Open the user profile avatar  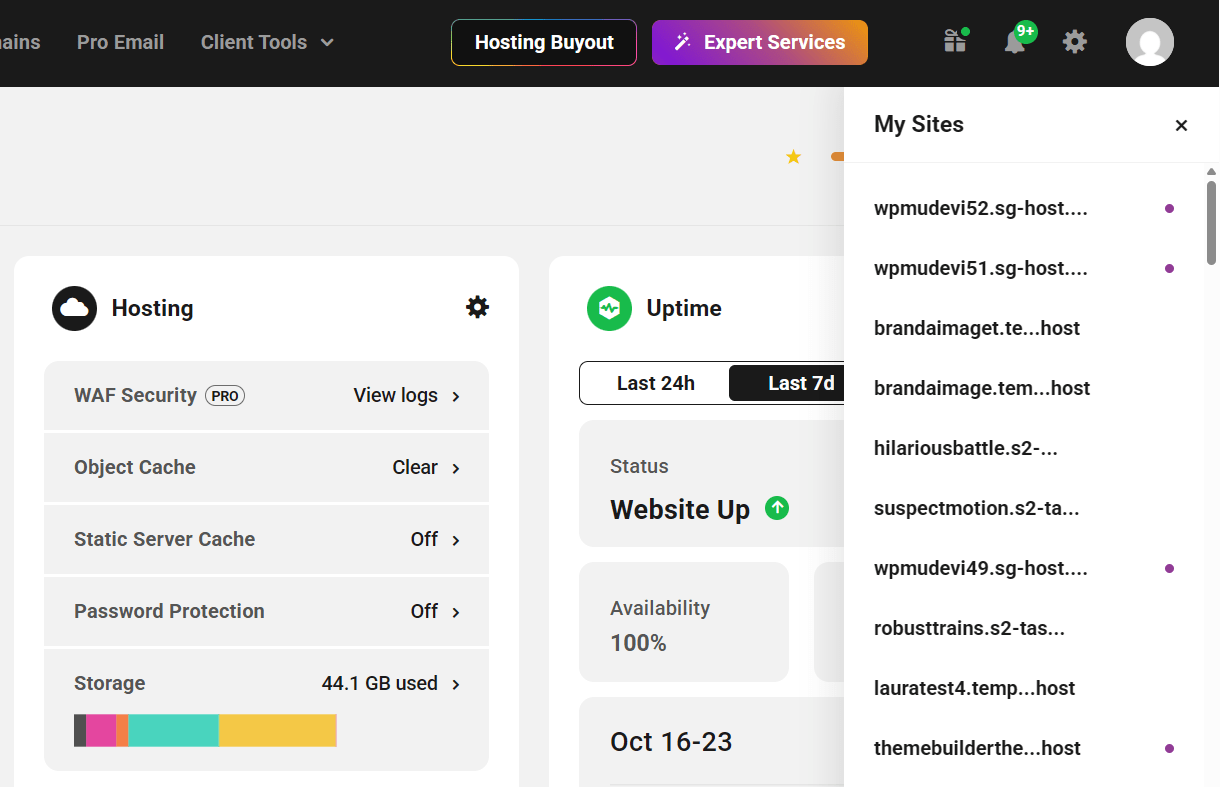(1149, 42)
